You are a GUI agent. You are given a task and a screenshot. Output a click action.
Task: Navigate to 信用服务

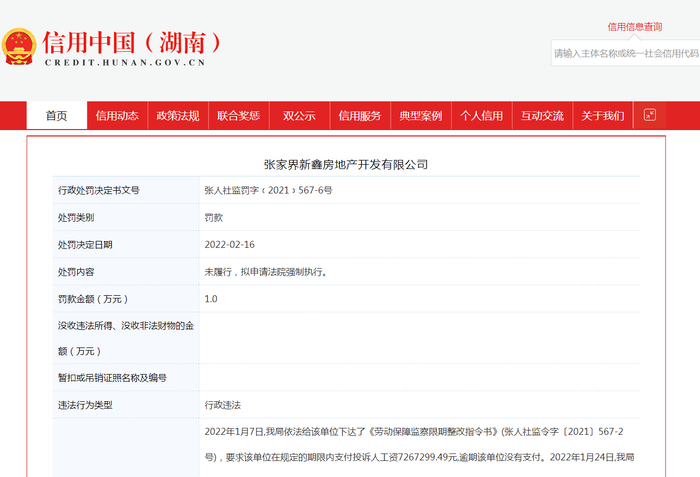360,116
